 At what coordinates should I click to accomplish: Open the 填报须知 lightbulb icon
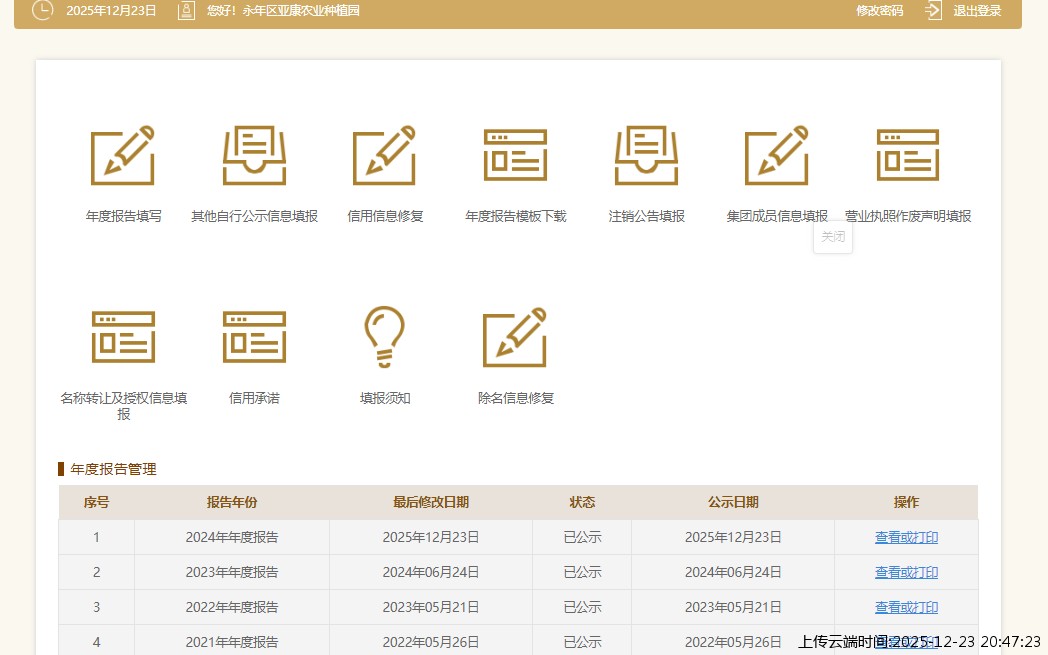point(385,336)
